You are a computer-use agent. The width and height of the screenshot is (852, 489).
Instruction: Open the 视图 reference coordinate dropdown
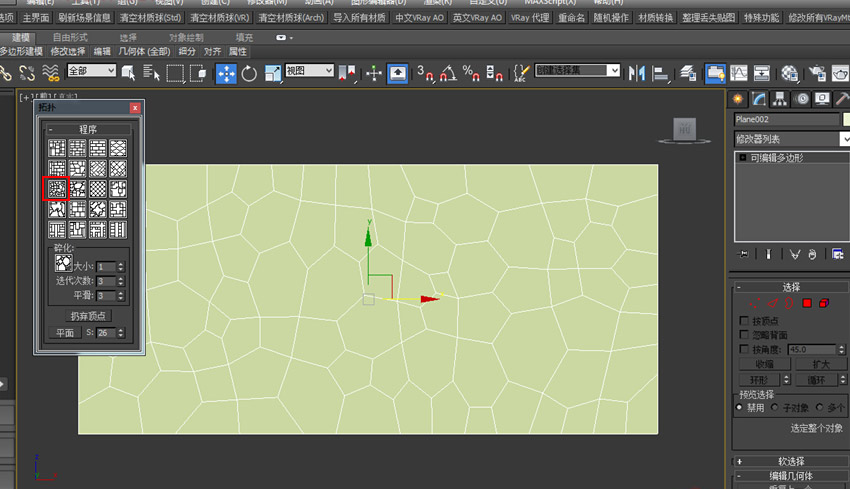[x=309, y=71]
